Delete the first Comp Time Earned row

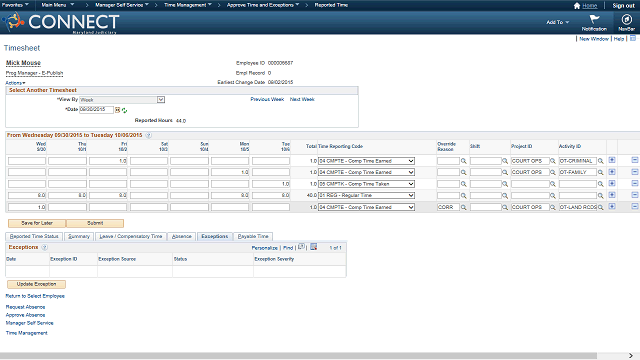click(634, 160)
